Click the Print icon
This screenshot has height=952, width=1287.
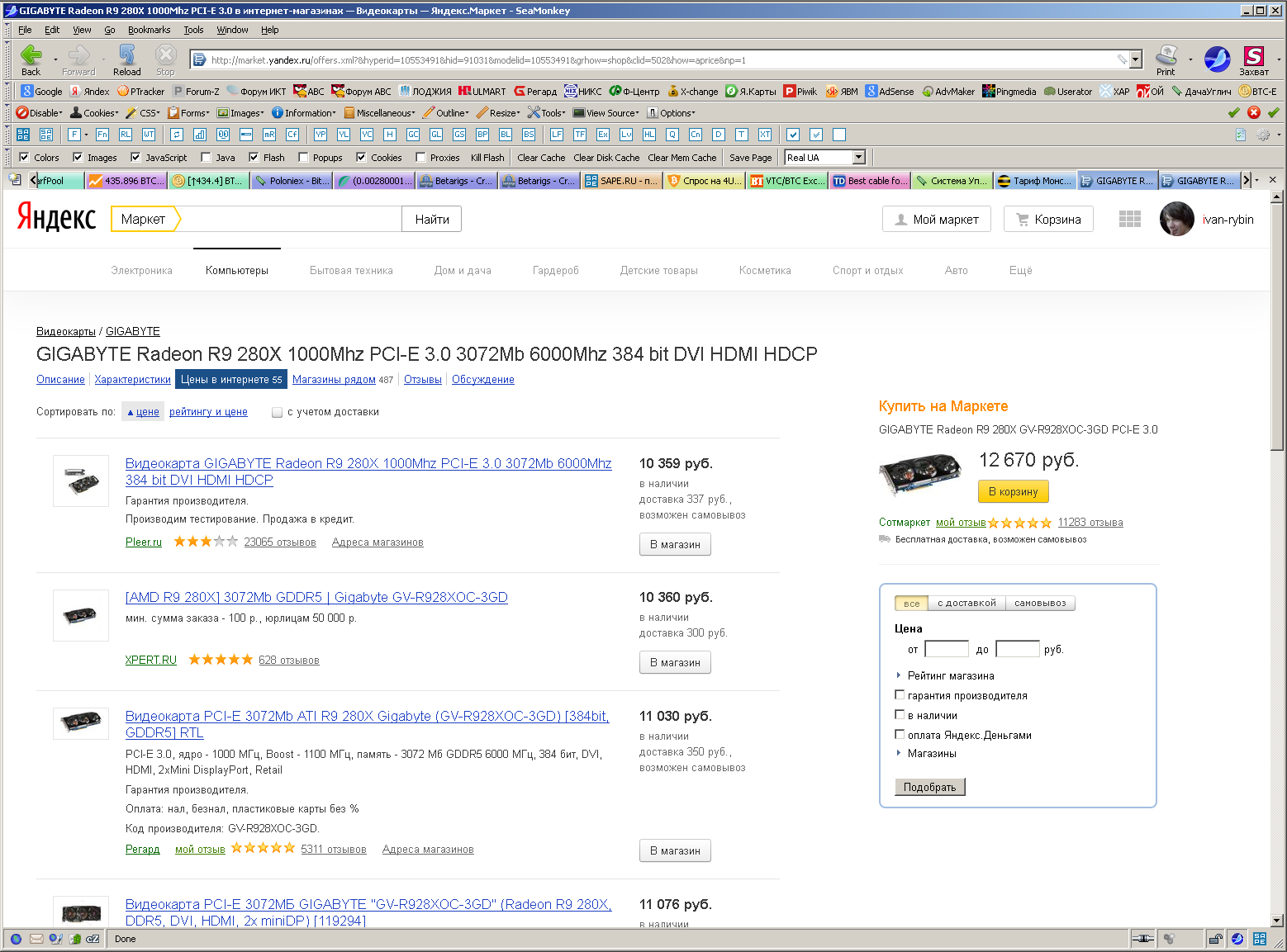tap(1166, 55)
